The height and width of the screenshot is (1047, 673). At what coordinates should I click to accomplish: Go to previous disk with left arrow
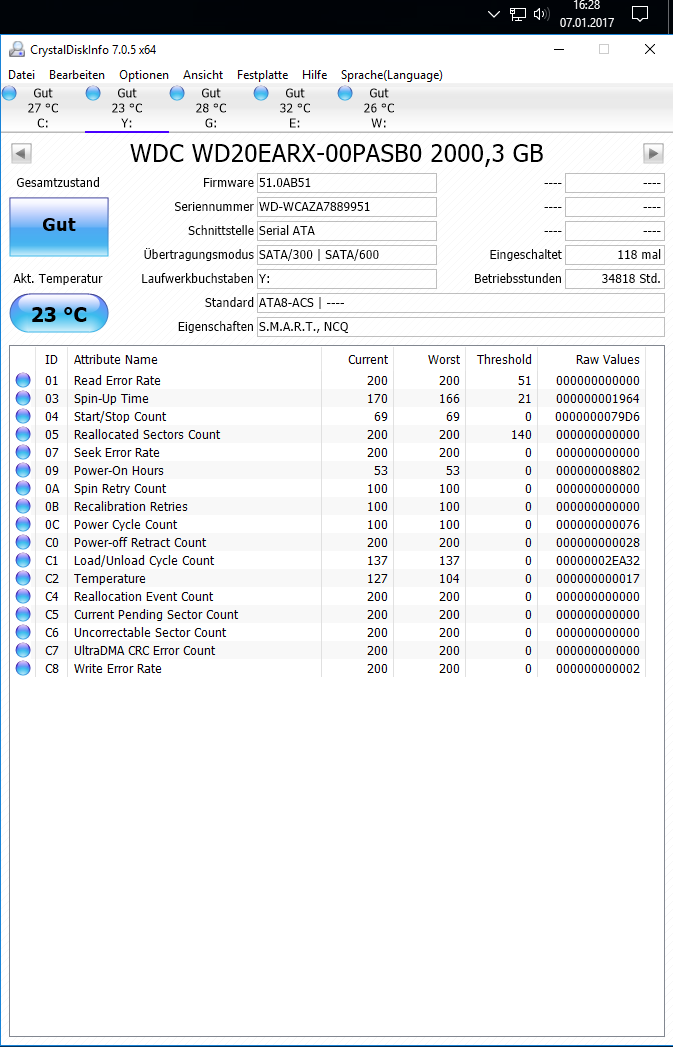tap(21, 154)
